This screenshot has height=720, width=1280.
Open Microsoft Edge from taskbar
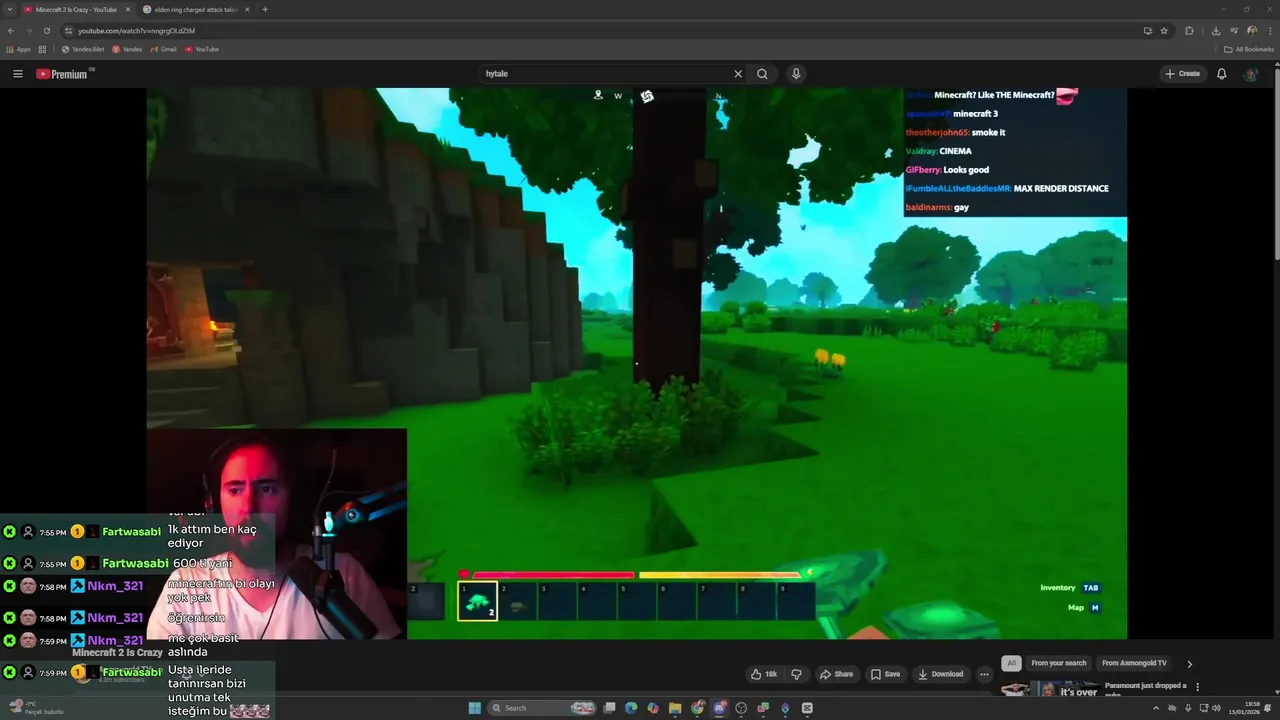point(631,708)
